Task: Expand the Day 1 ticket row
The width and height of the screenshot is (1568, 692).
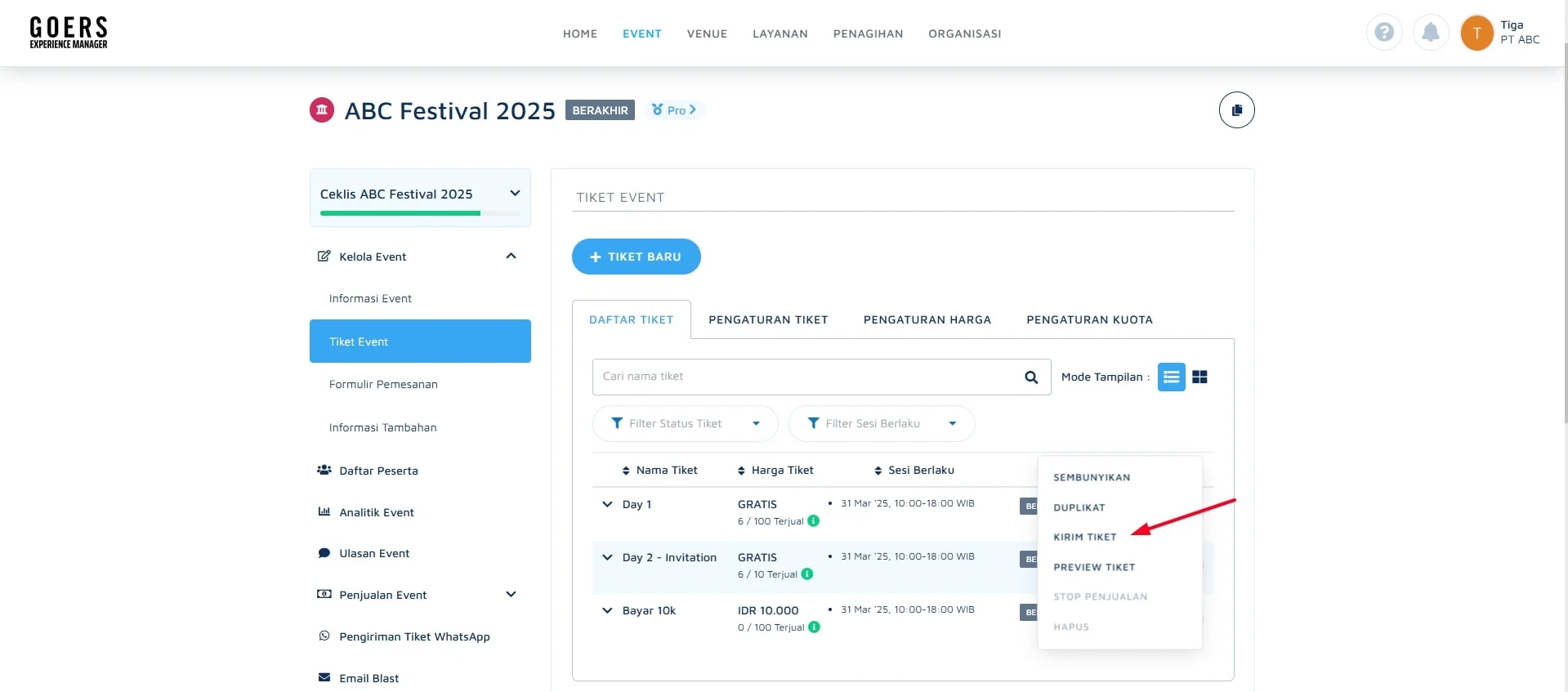Action: click(607, 504)
